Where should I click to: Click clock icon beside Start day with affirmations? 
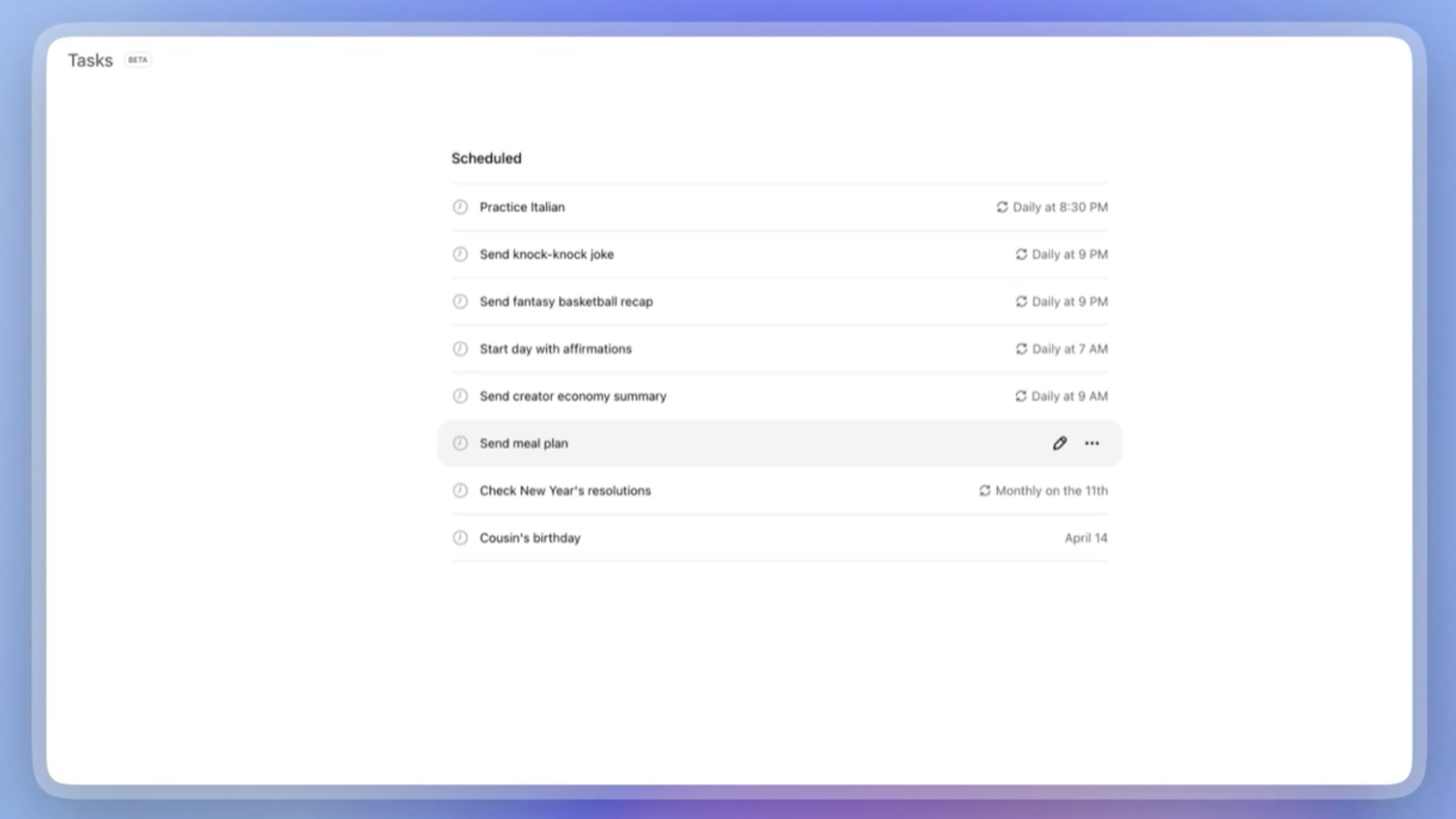[460, 349]
